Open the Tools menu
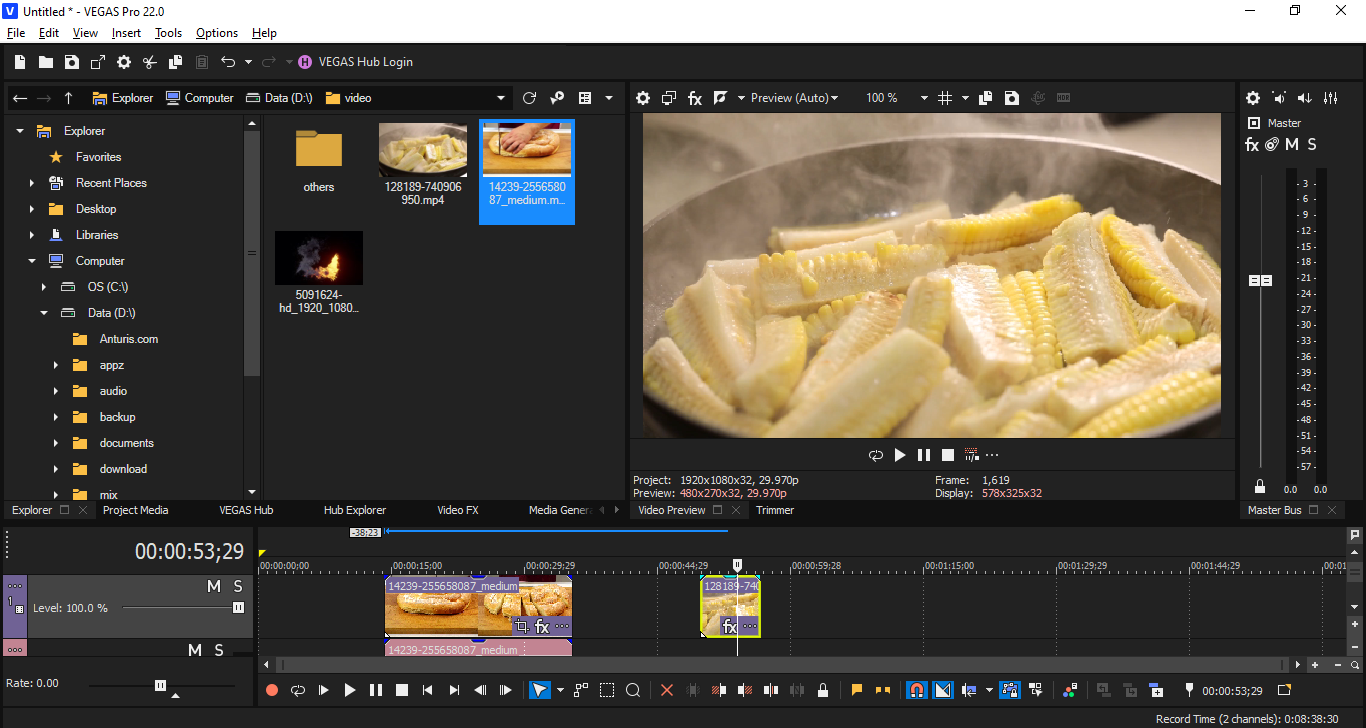This screenshot has width=1366, height=728. (168, 32)
